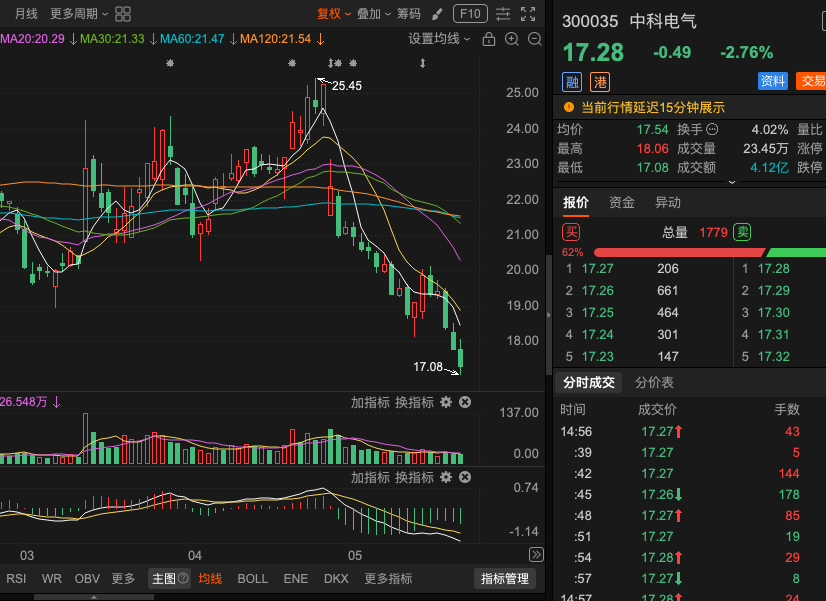Click the green 卖 sell icon
Image resolution: width=826 pixels, height=601 pixels.
point(742,232)
